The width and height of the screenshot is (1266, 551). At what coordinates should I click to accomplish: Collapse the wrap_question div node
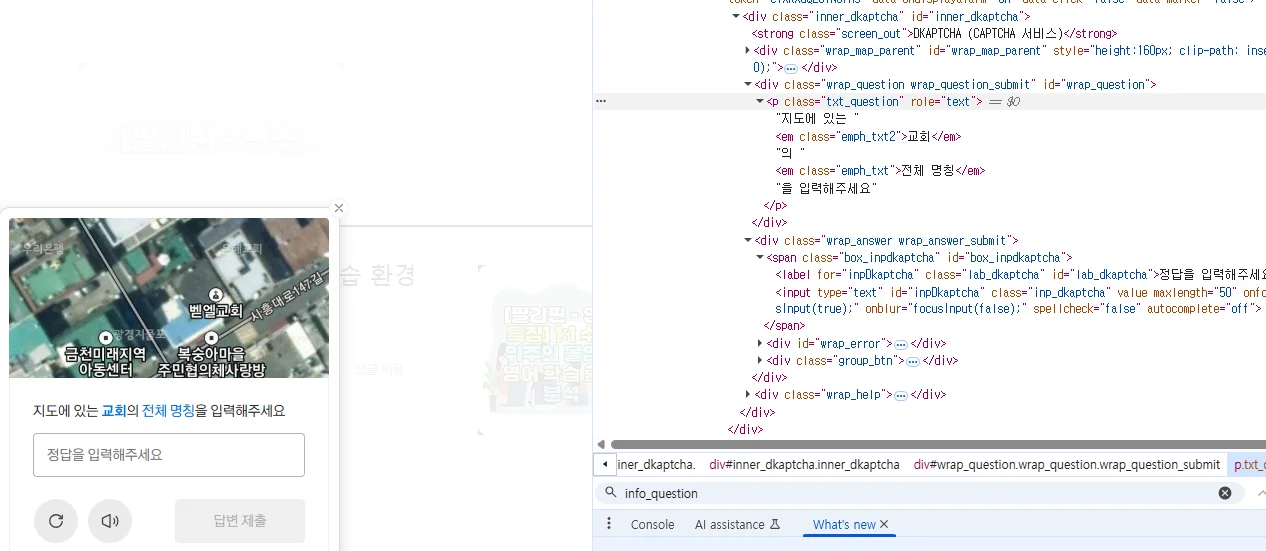click(748, 85)
